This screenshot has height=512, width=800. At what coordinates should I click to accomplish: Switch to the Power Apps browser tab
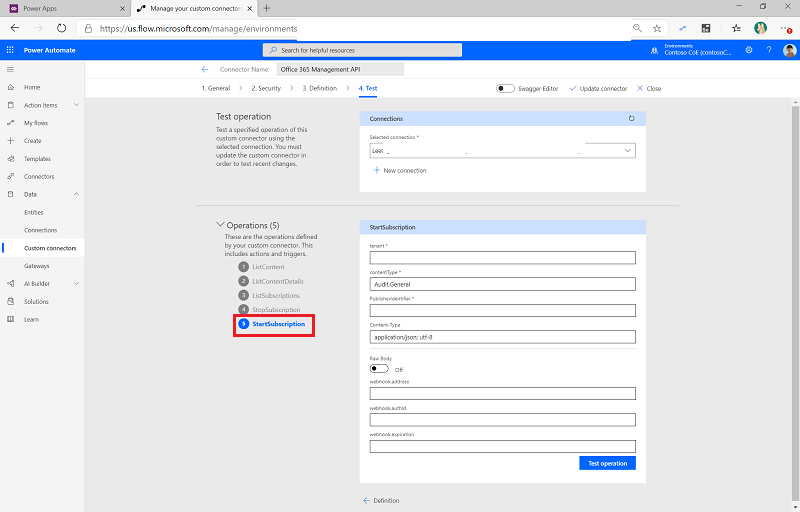tap(66, 8)
